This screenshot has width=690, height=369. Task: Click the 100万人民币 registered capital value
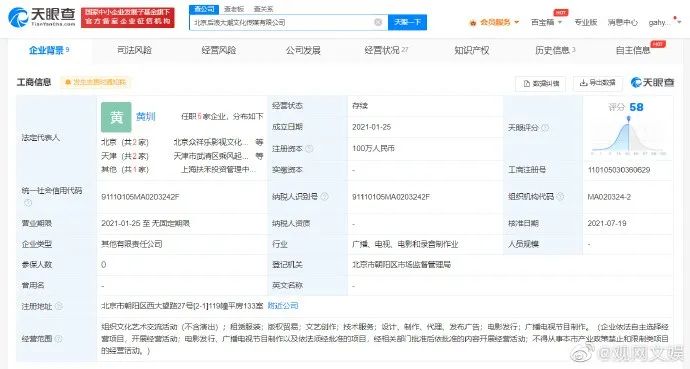tap(373, 149)
